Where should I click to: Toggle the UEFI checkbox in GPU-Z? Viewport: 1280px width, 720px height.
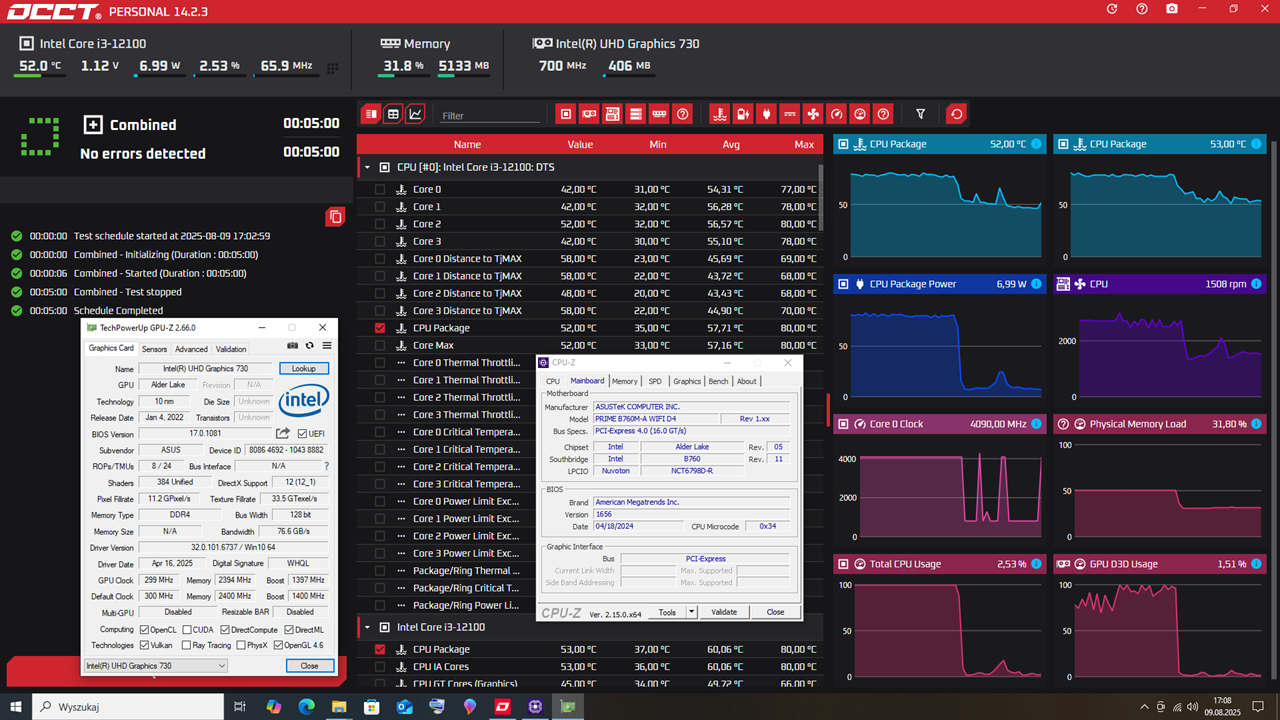click(303, 434)
